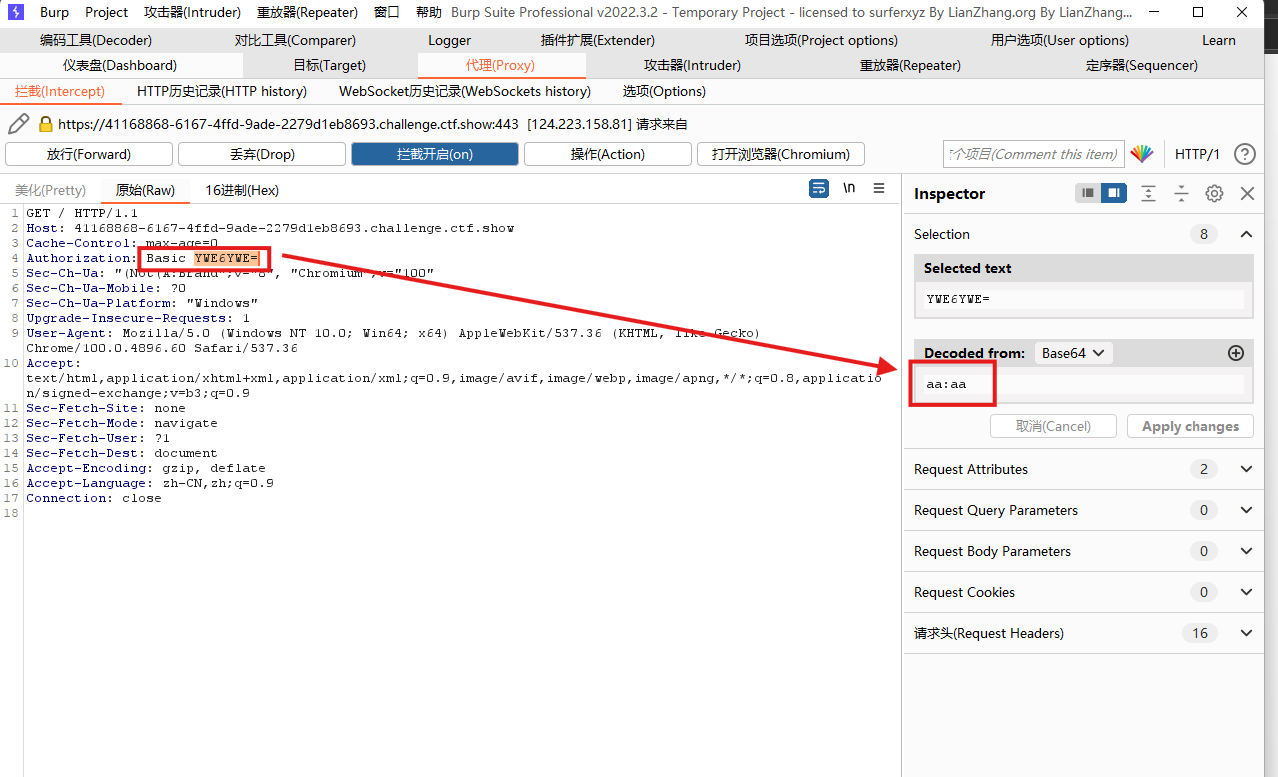The image size is (1278, 777).
Task: Expand the Request Headers section
Action: tap(1246, 633)
